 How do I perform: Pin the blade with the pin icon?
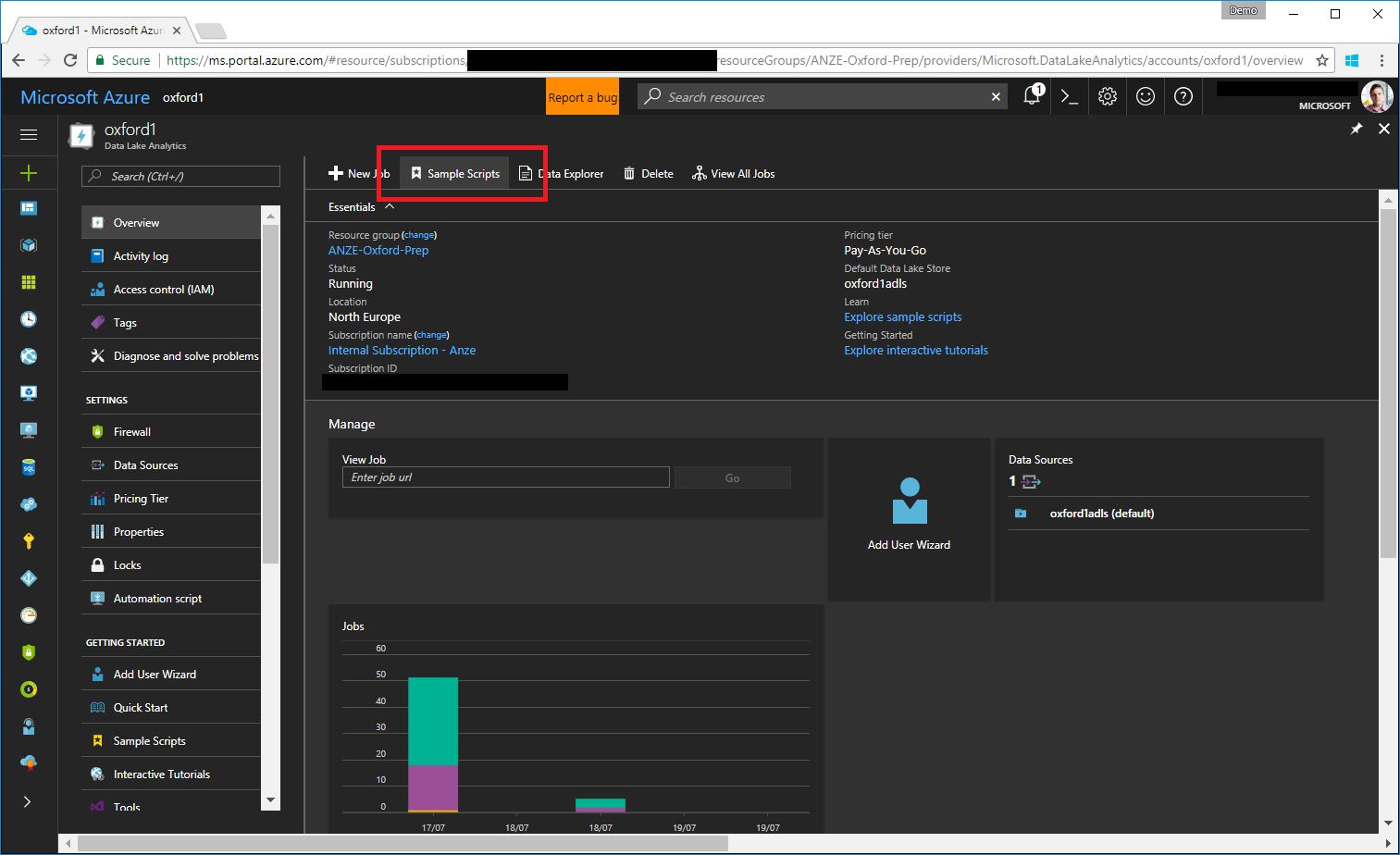tap(1357, 129)
